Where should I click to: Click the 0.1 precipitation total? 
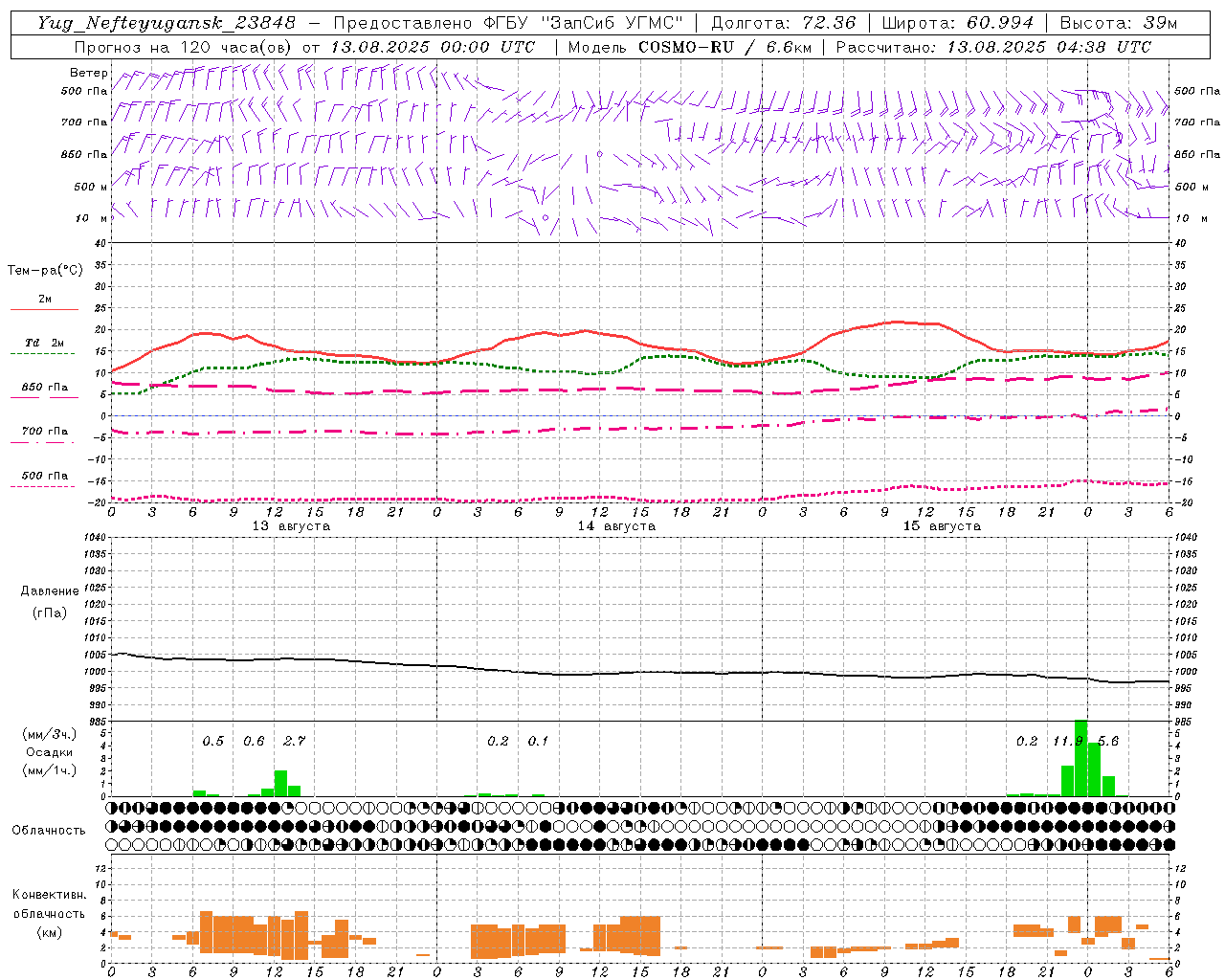(x=538, y=742)
